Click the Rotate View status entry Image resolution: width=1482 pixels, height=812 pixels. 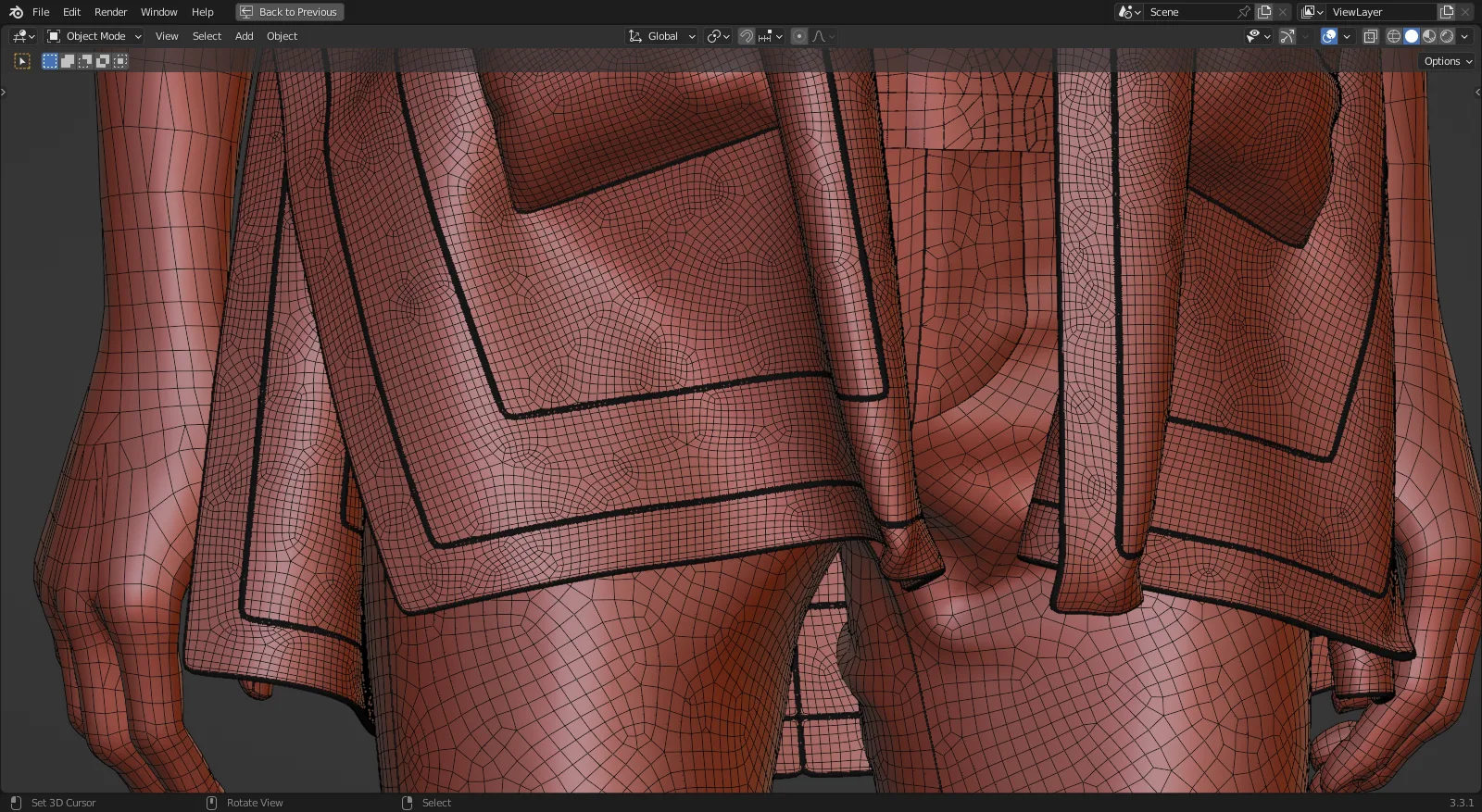pyautogui.click(x=245, y=803)
